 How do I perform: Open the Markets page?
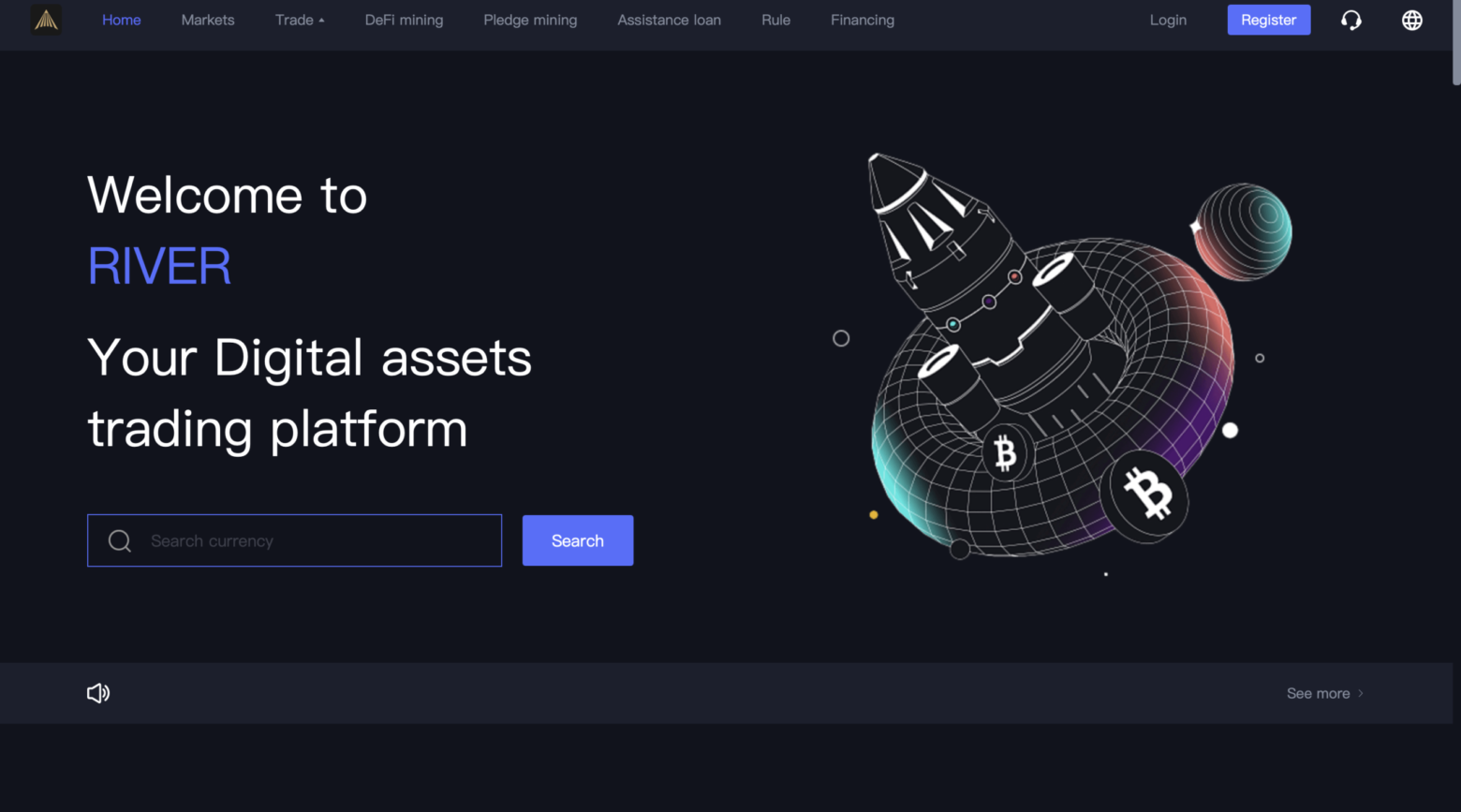tap(208, 20)
